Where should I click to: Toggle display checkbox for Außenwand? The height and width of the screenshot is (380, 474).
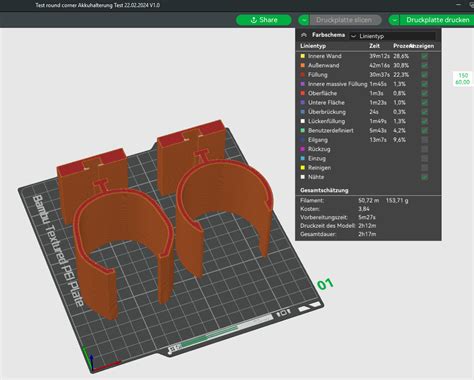[424, 65]
